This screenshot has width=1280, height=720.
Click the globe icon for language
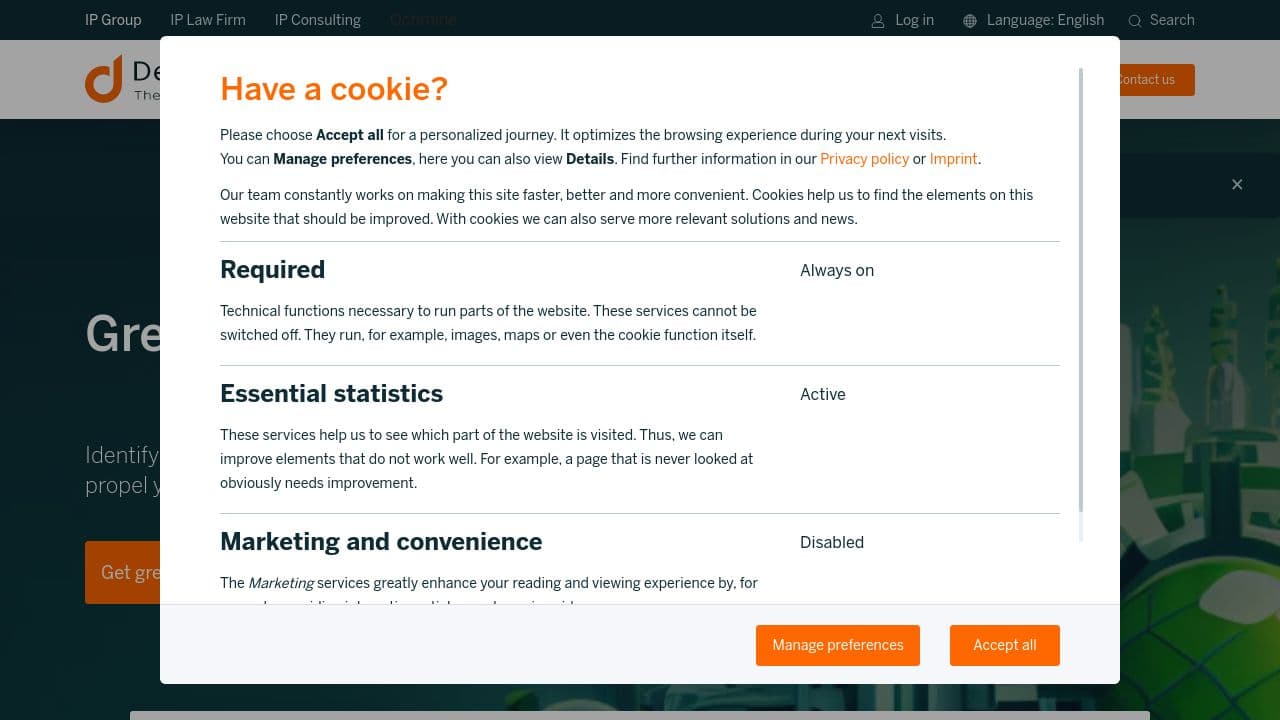pyautogui.click(x=970, y=21)
